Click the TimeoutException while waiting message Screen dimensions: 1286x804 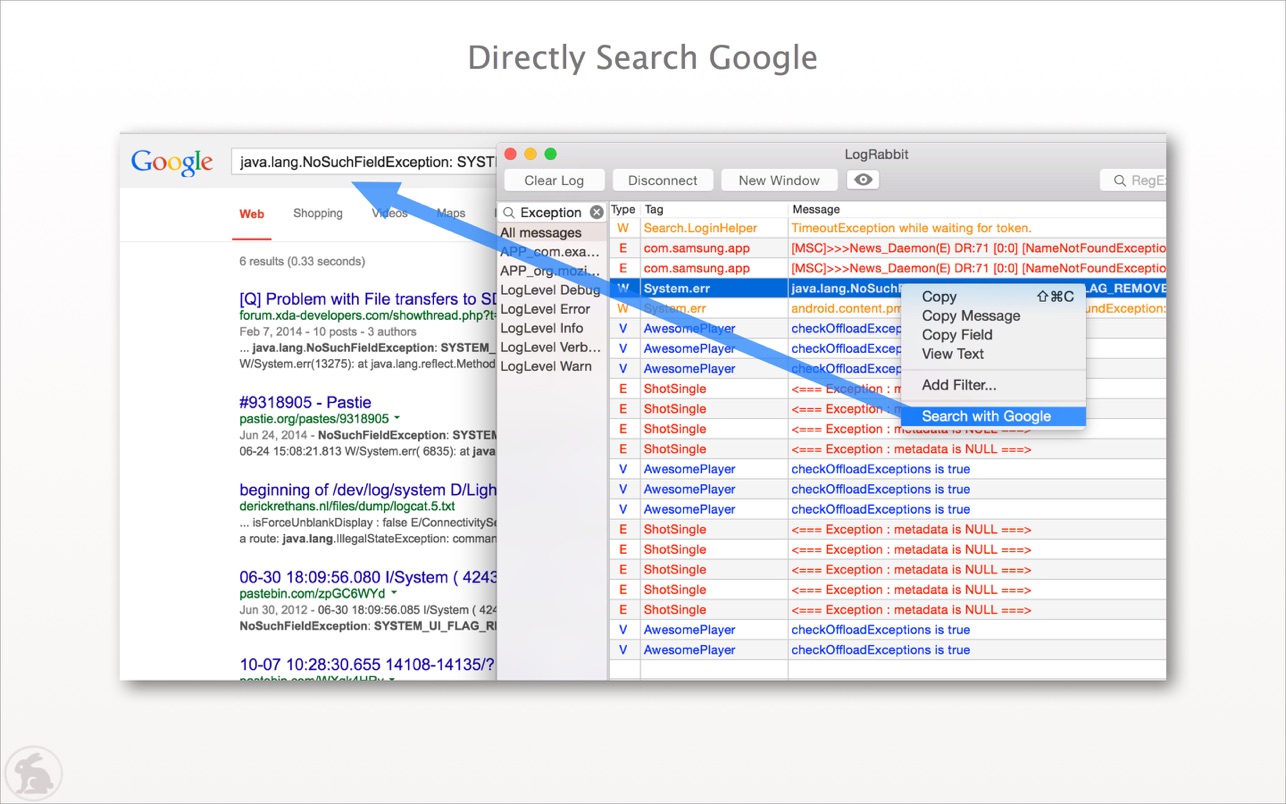pos(911,228)
